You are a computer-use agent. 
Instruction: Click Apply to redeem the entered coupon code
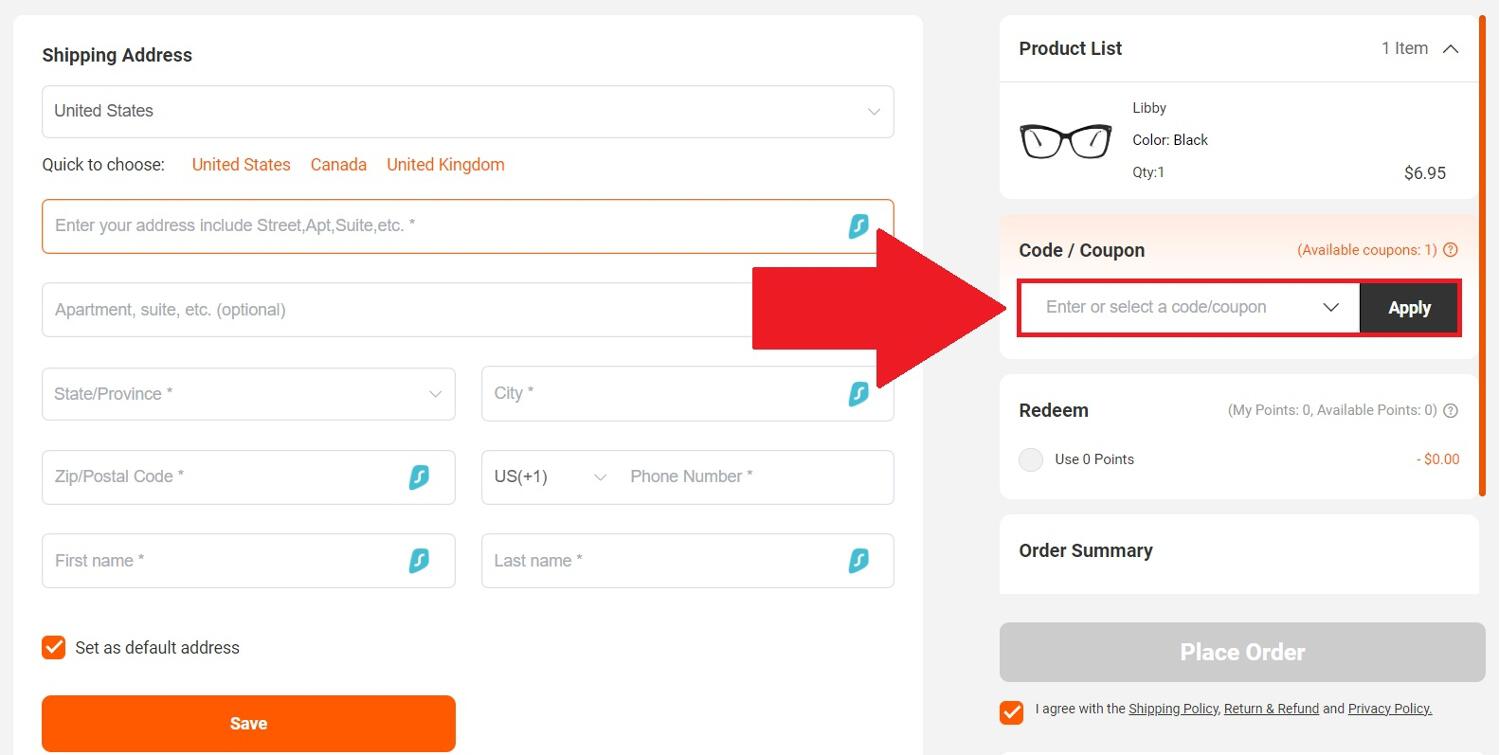1408,307
